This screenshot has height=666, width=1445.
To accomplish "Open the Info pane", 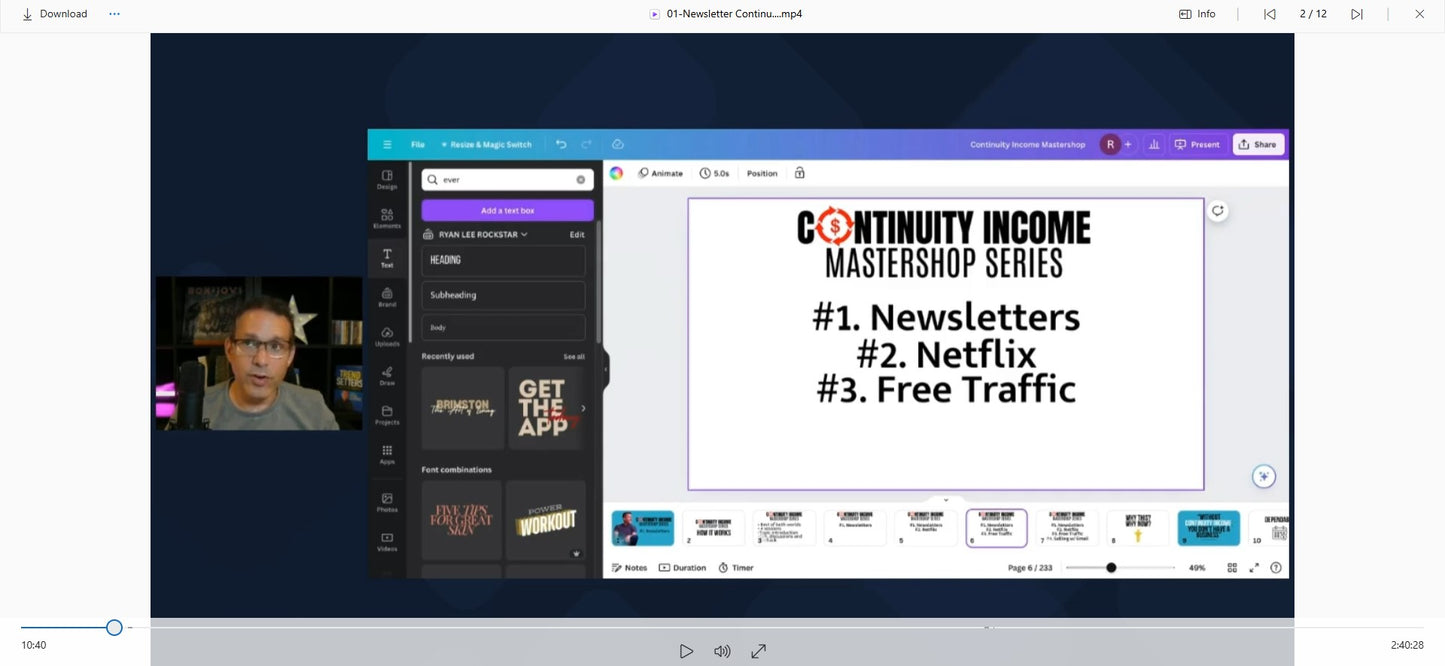I will coord(1197,14).
